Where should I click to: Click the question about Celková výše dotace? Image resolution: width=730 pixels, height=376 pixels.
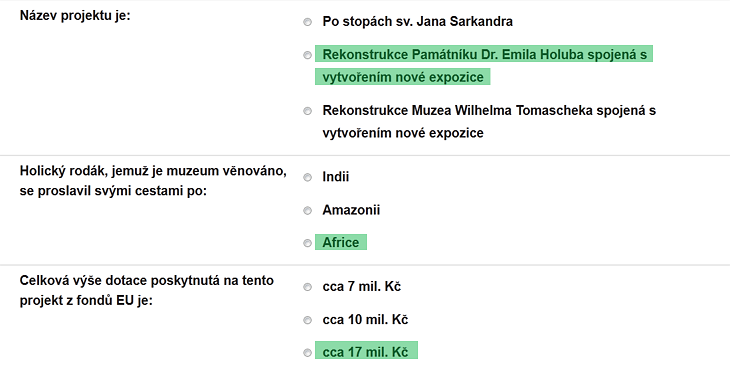(x=147, y=290)
